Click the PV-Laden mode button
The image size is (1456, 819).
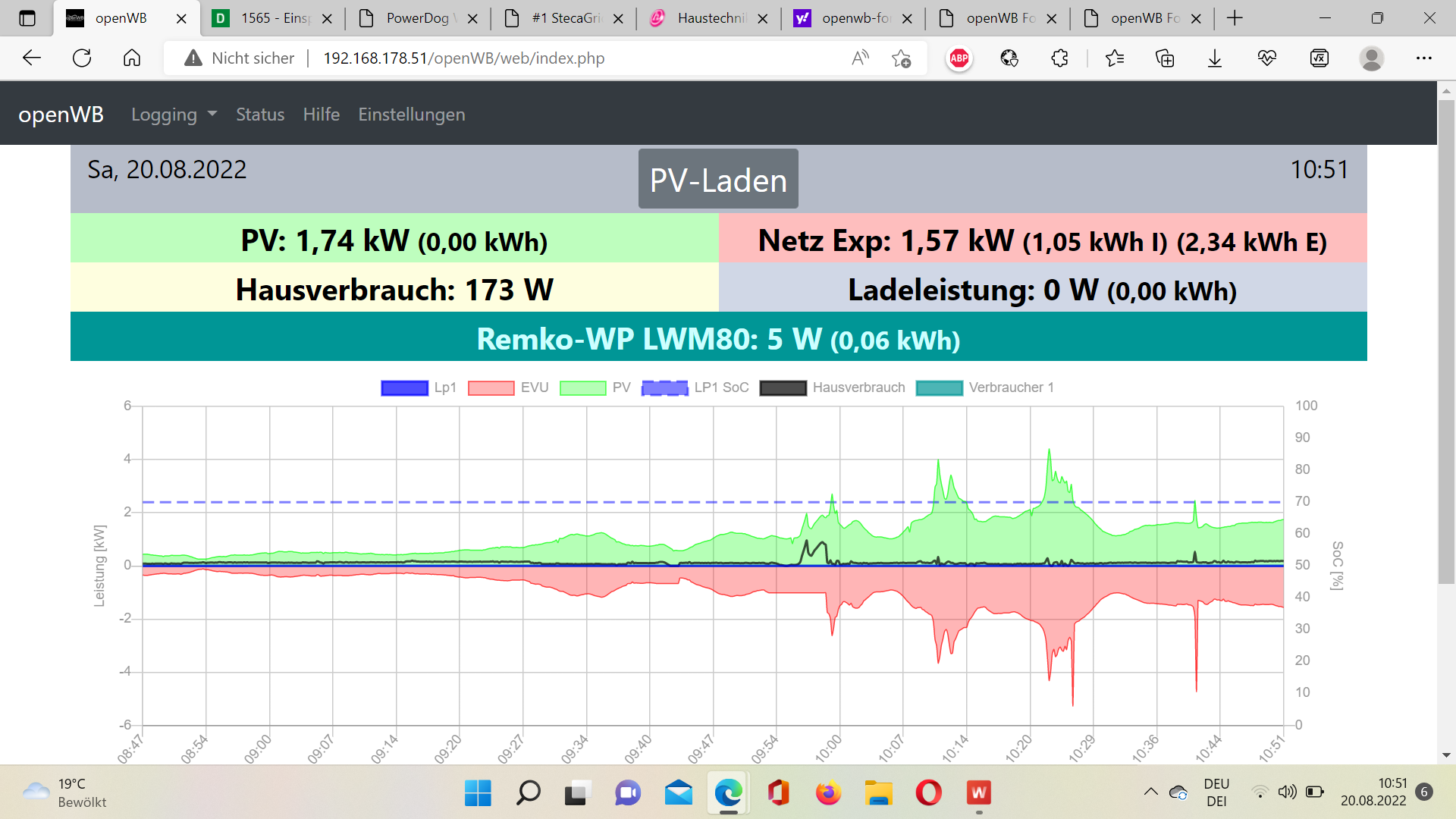point(717,180)
